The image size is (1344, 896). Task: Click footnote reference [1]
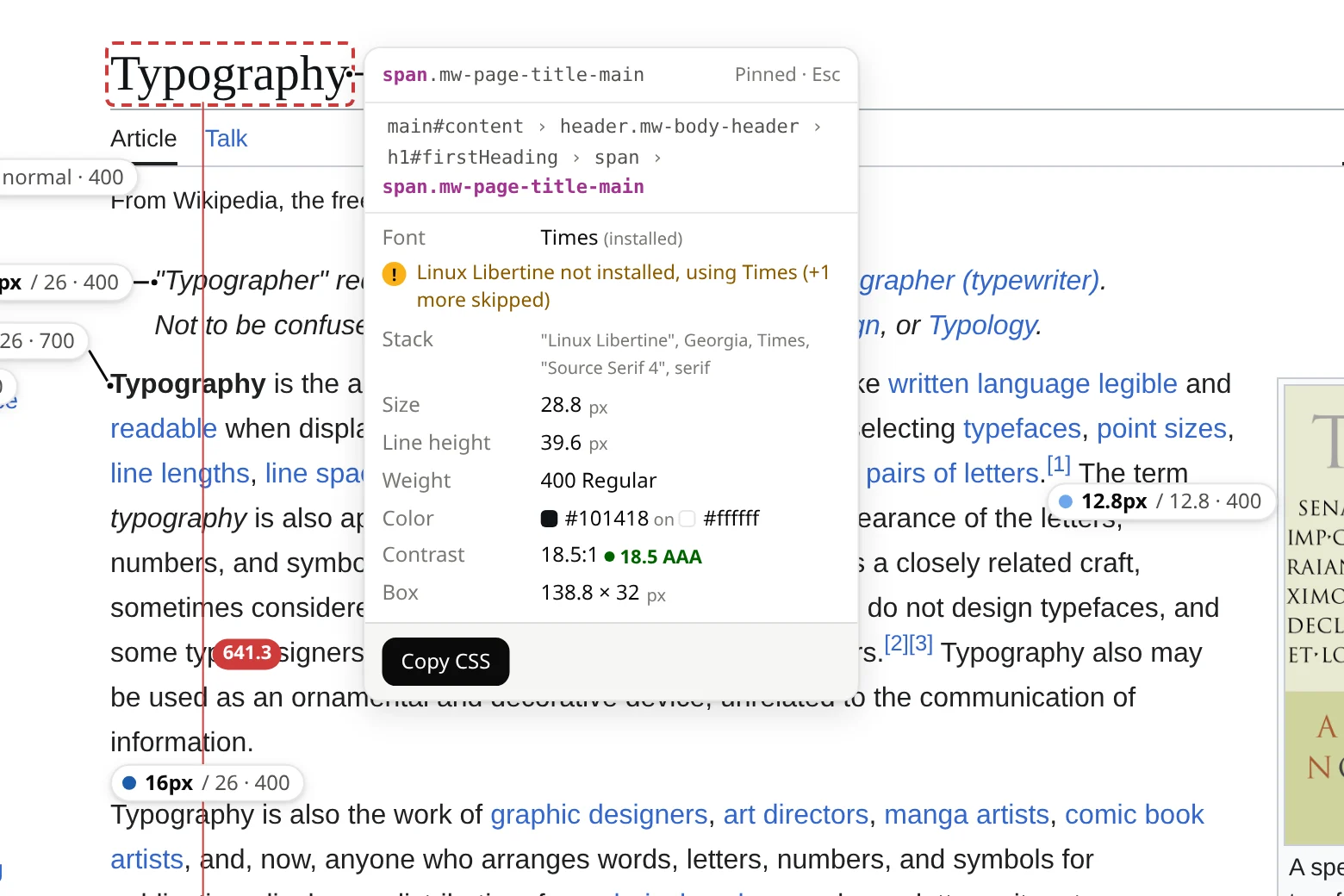pos(1059,465)
